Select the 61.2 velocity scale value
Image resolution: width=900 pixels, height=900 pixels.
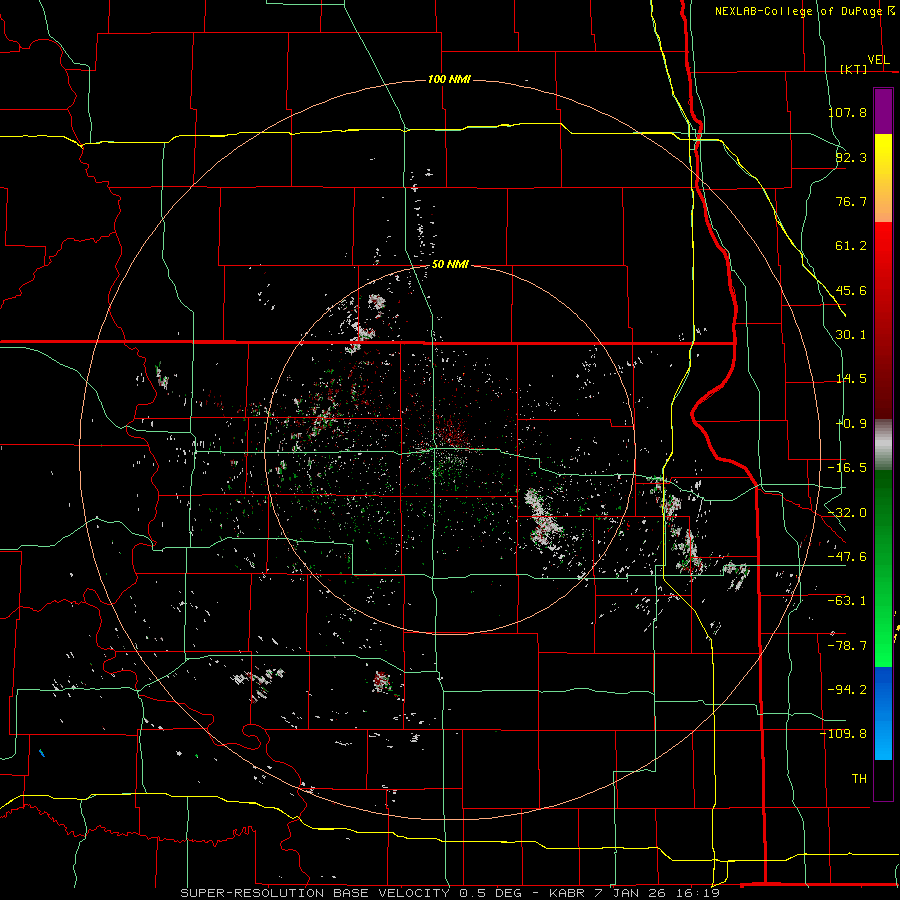click(851, 246)
